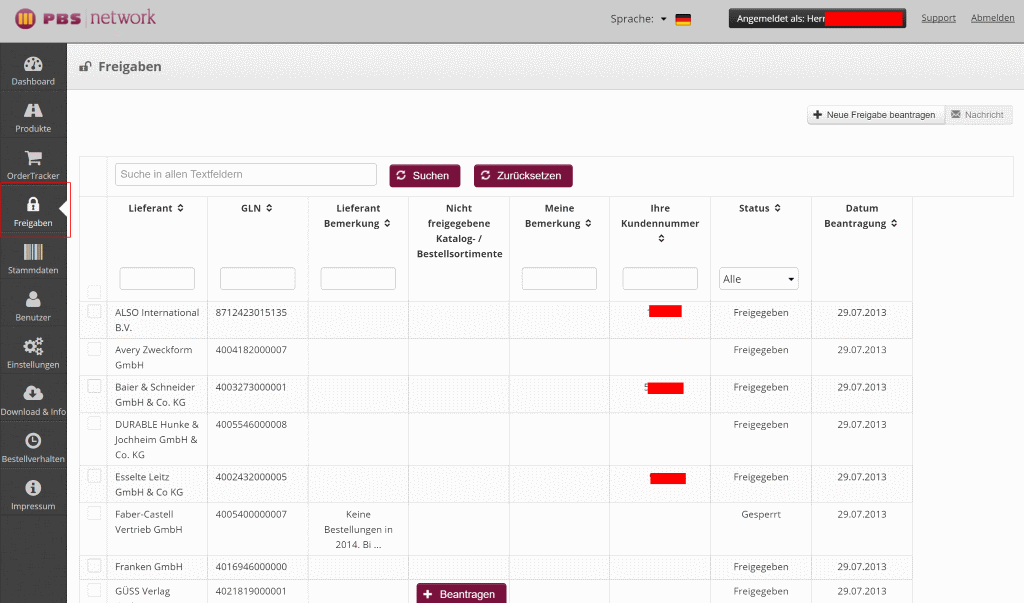Focus the 'Suche in allen Textfeldern' field
This screenshot has height=603, width=1024.
click(x=245, y=174)
